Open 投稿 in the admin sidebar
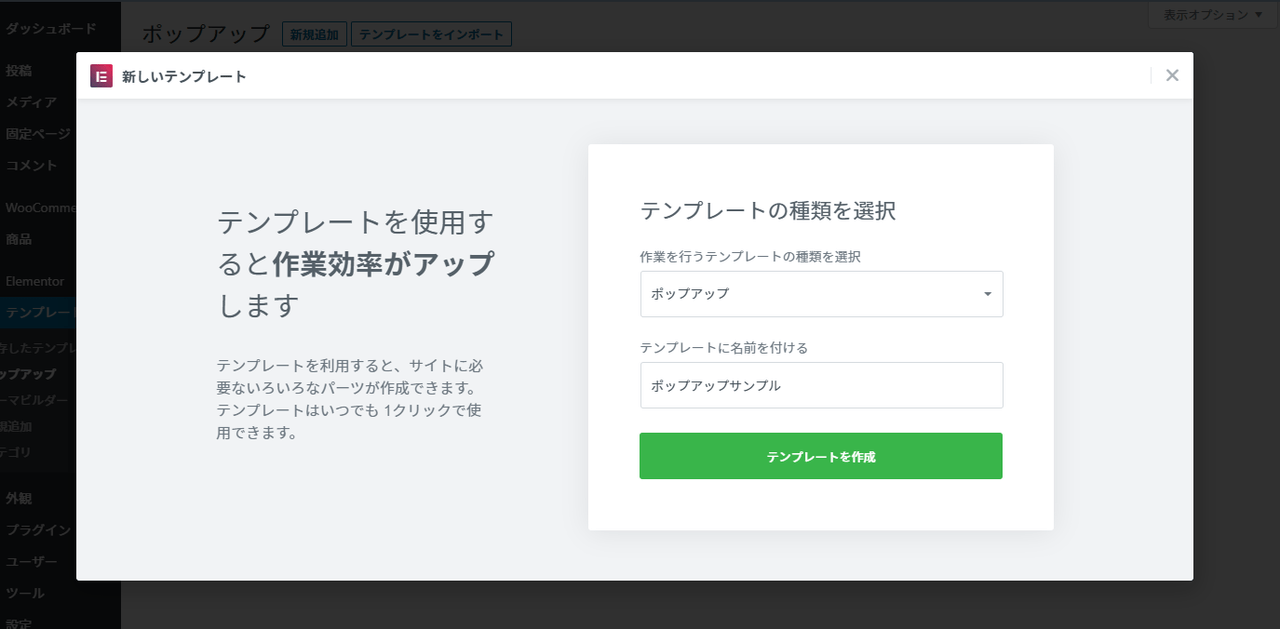Viewport: 1280px width, 629px height. (19, 71)
